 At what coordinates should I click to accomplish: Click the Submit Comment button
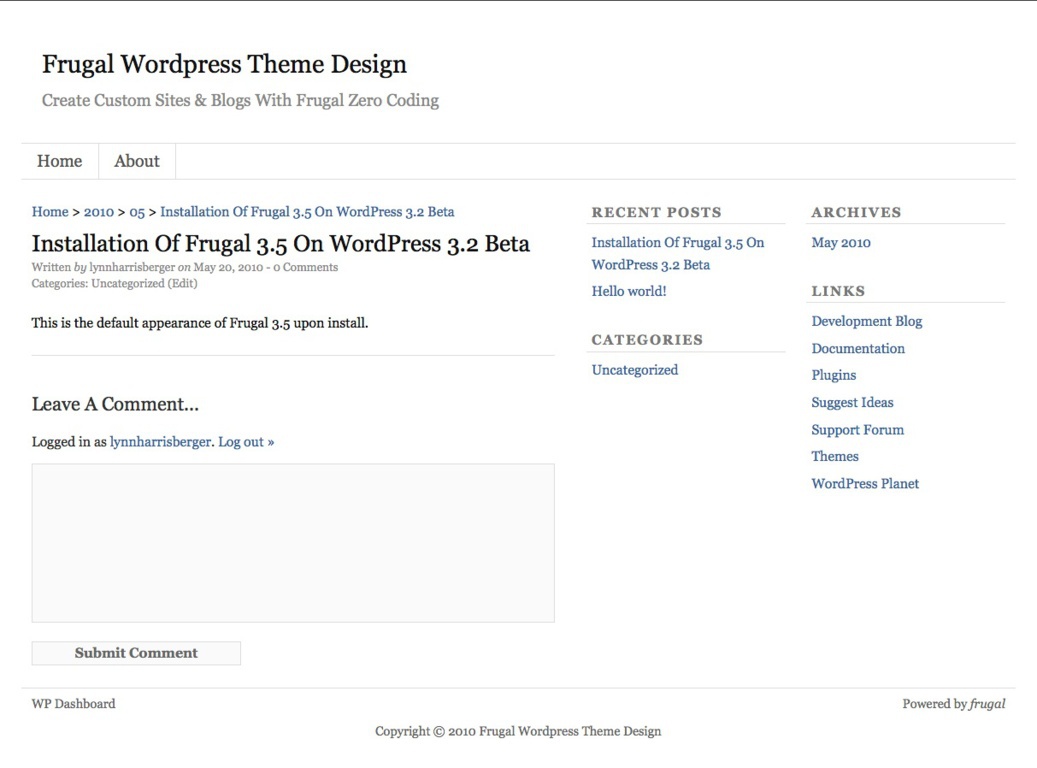click(136, 653)
